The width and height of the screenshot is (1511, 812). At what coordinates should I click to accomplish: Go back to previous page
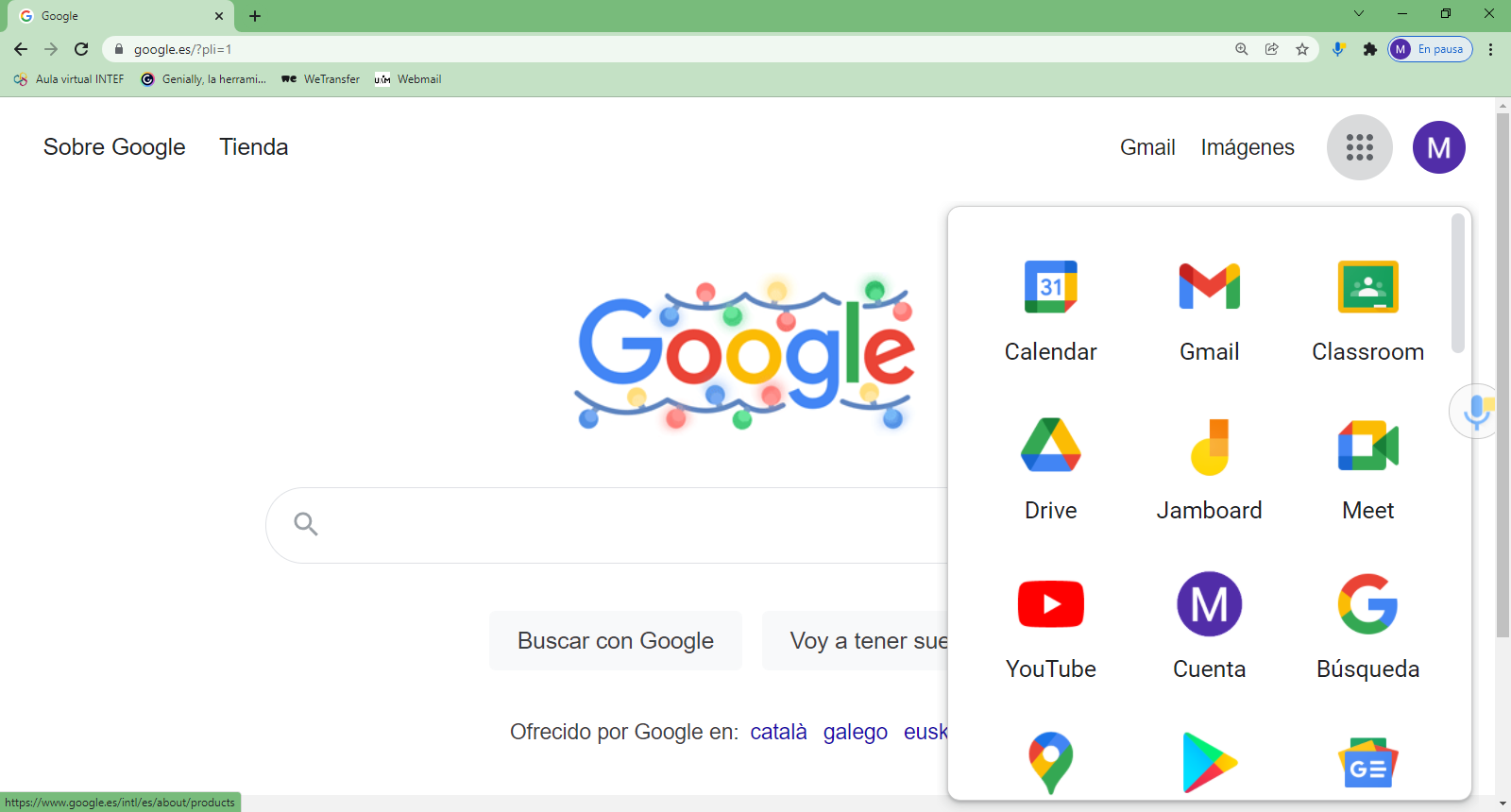click(x=21, y=49)
